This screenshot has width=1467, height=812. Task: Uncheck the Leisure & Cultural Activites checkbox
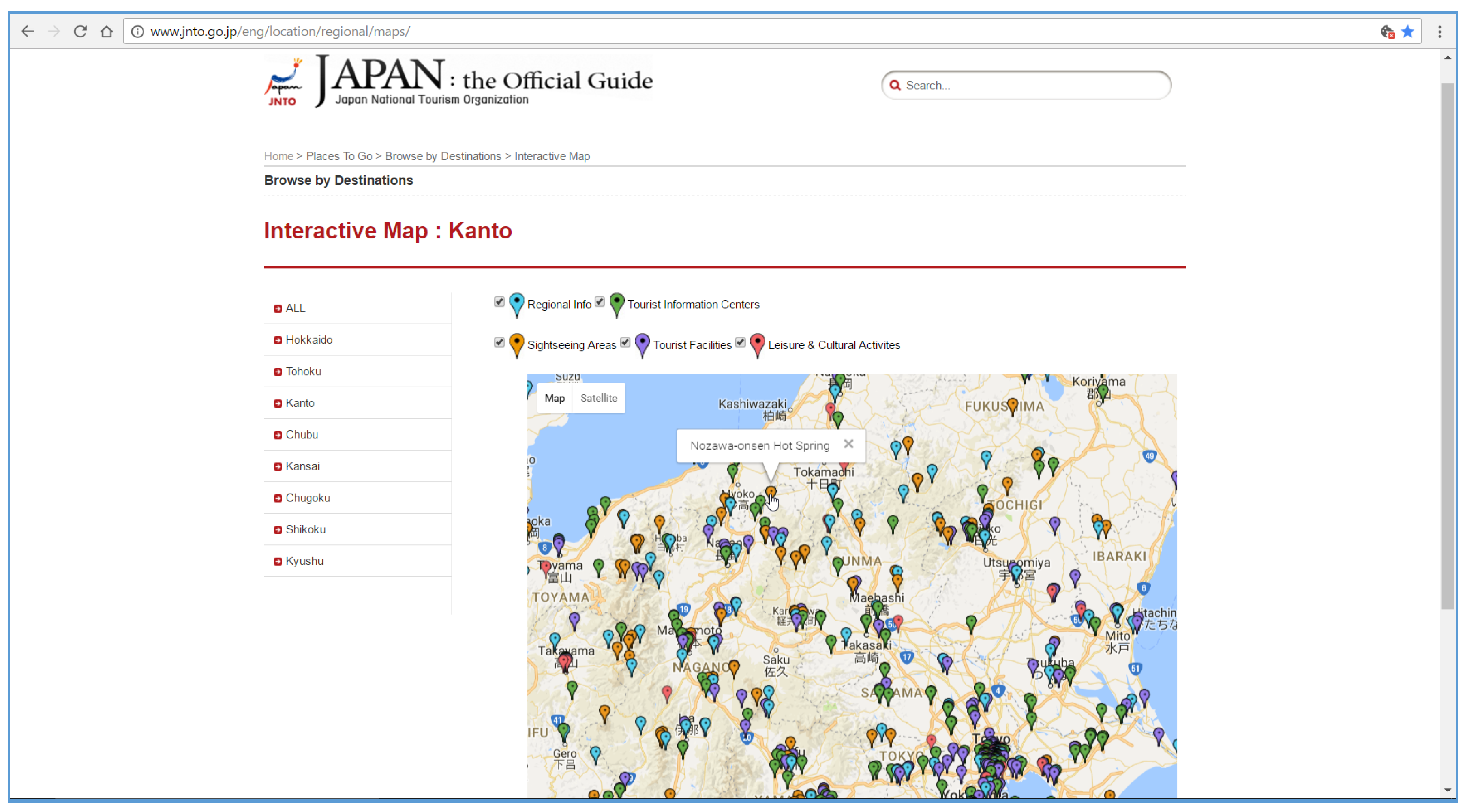click(740, 342)
